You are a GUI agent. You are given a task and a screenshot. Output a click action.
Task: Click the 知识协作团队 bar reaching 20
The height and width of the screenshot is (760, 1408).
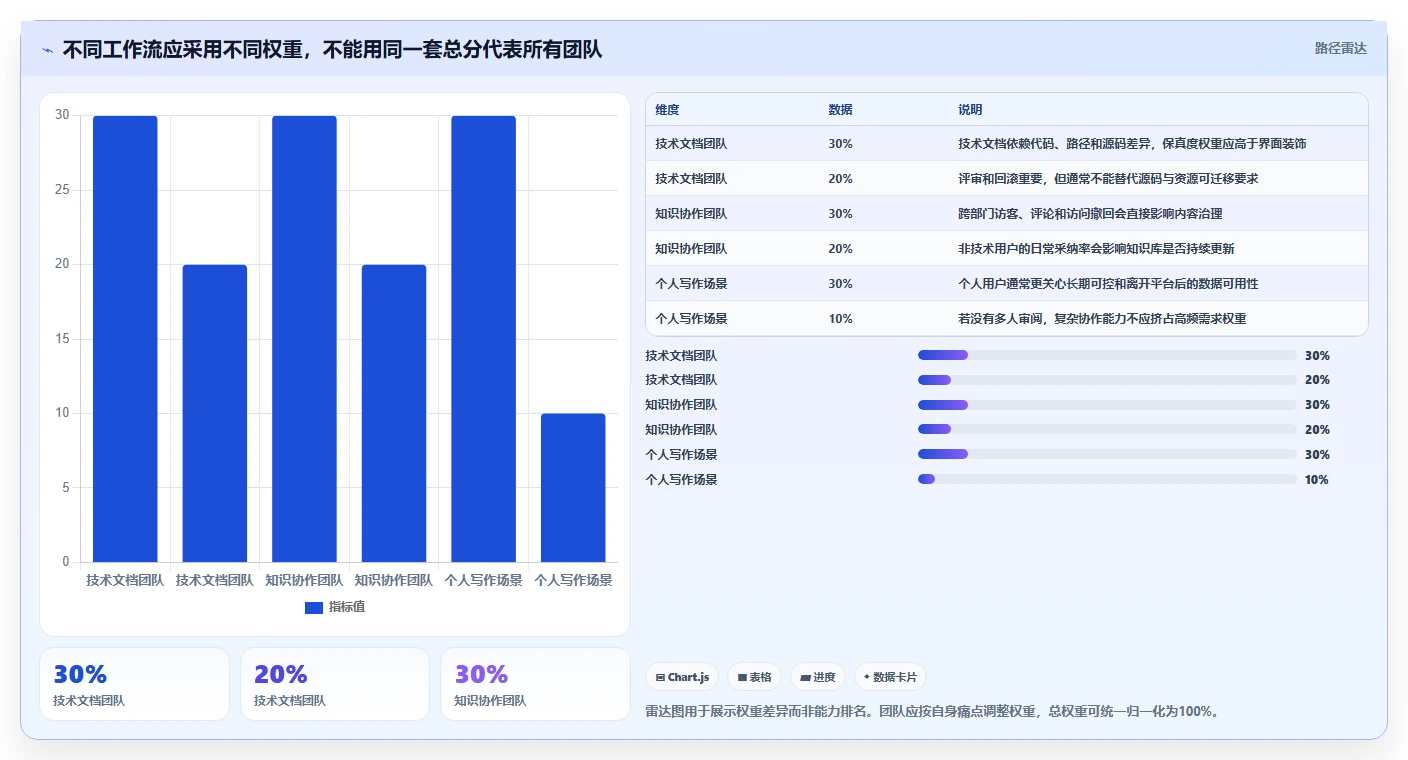pyautogui.click(x=394, y=413)
